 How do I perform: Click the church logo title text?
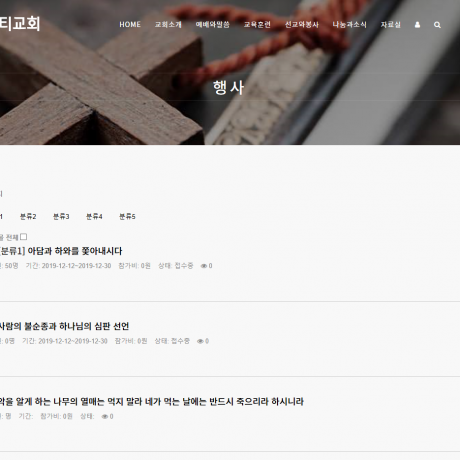[20, 23]
